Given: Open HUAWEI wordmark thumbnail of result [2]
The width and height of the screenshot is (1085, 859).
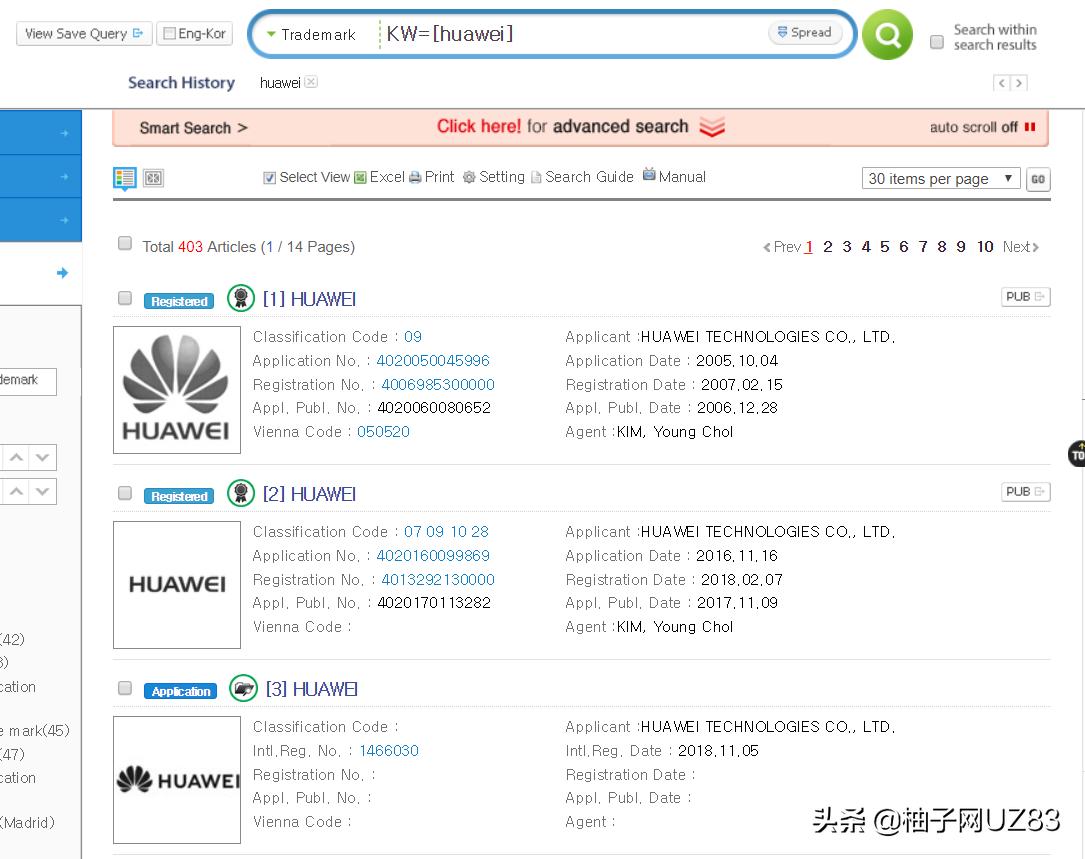Looking at the screenshot, I should (x=177, y=585).
